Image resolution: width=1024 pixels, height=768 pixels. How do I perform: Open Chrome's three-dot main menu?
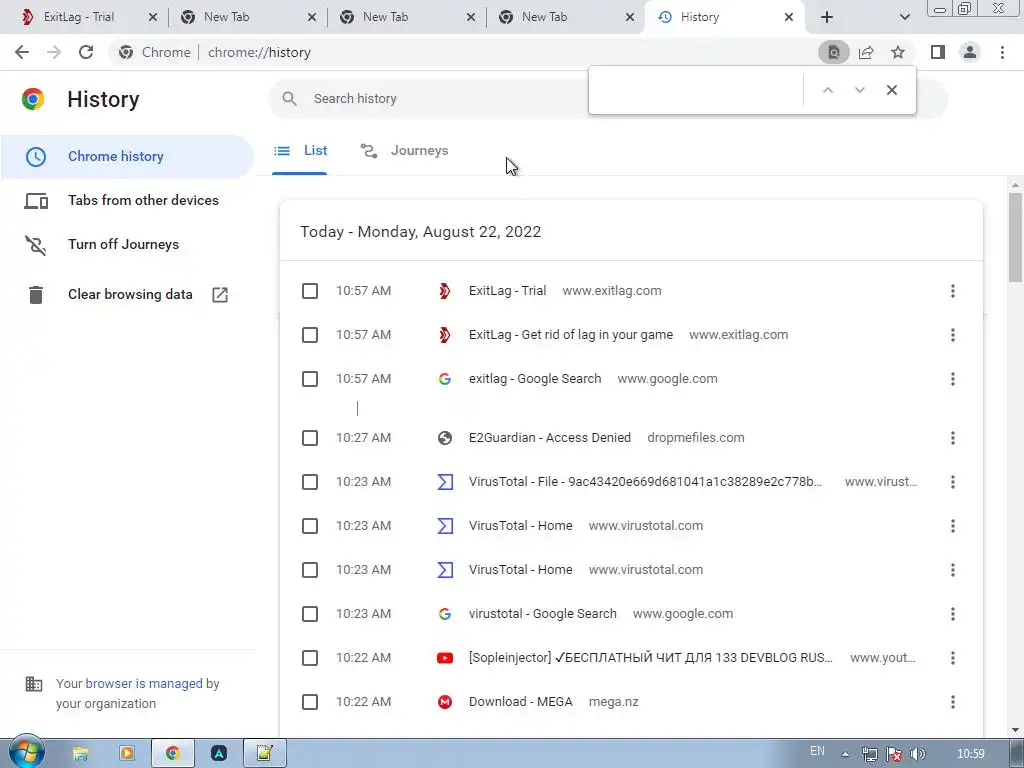(x=1002, y=52)
